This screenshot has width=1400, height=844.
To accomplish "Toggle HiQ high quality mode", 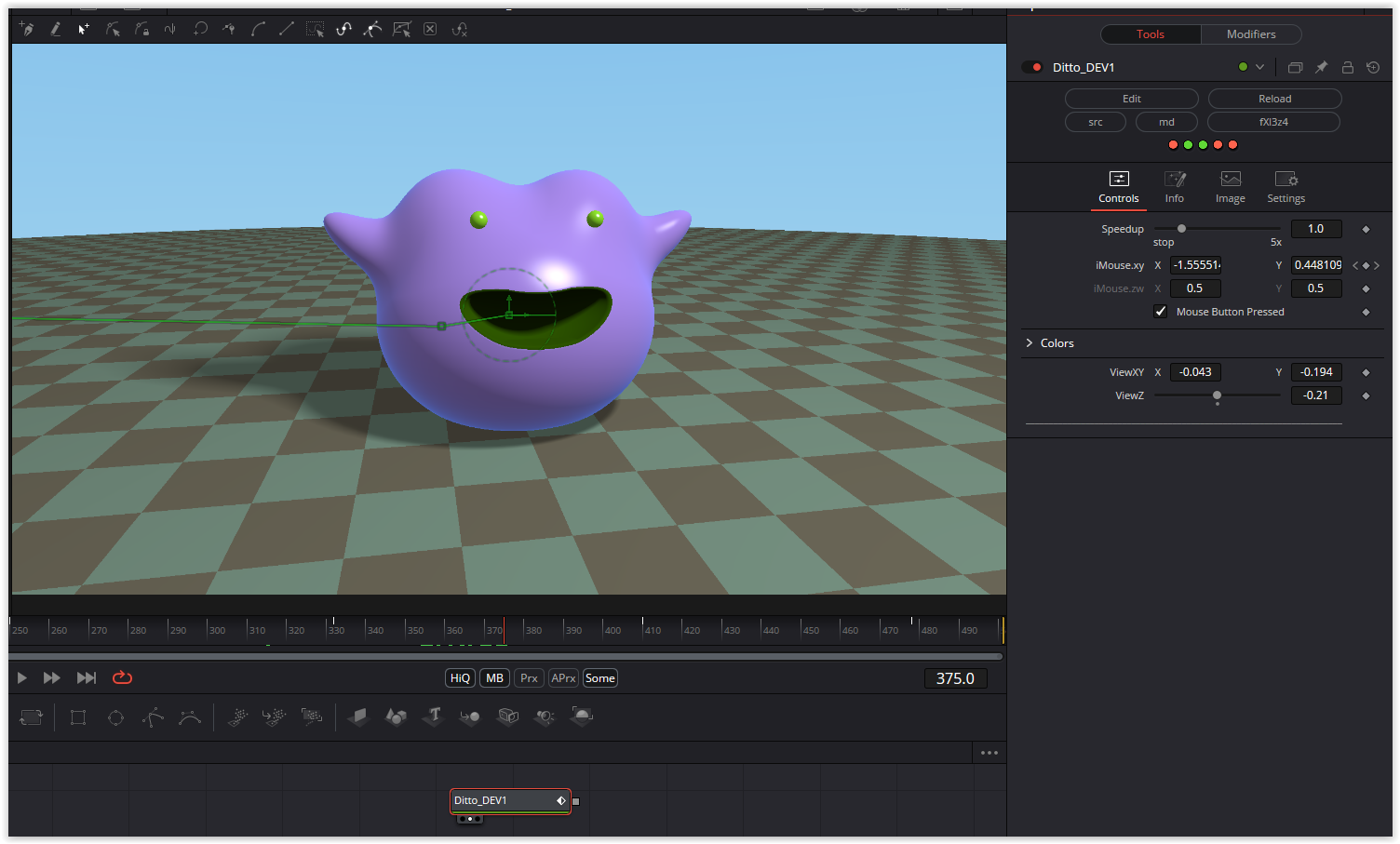I will [460, 678].
